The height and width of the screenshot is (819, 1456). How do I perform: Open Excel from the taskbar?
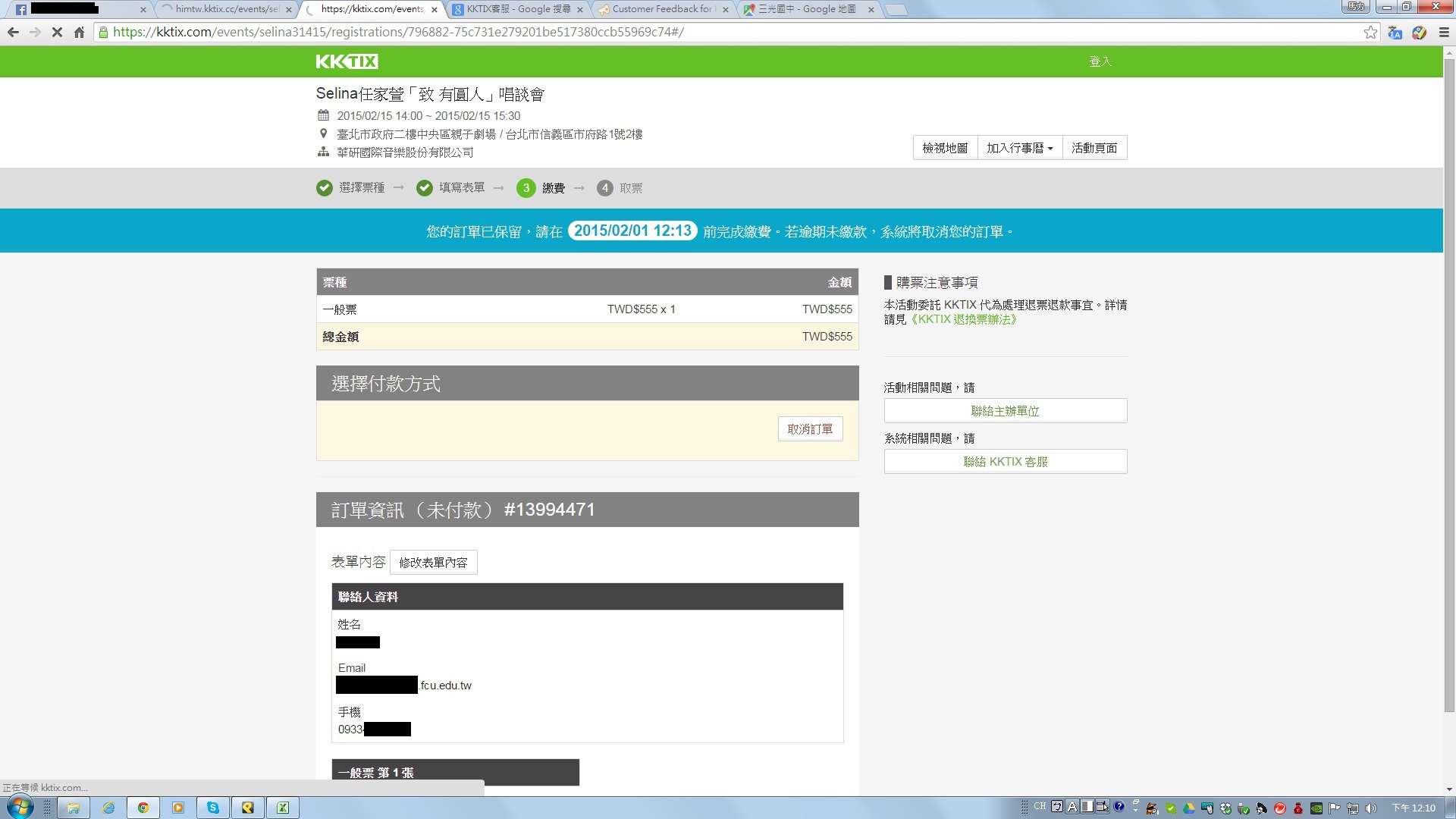tap(283, 808)
